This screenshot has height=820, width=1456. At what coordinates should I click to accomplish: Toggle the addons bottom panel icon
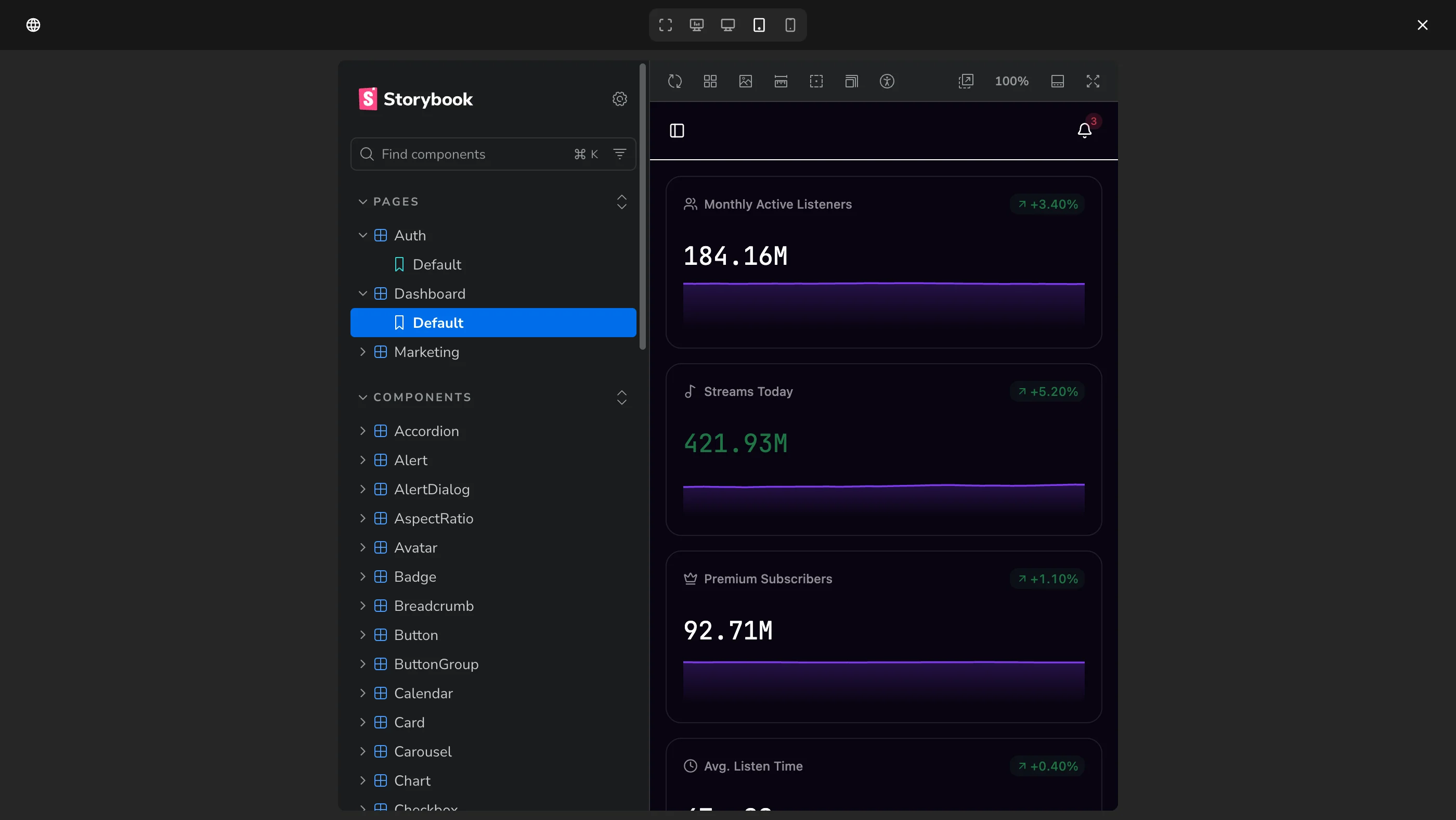(1058, 82)
